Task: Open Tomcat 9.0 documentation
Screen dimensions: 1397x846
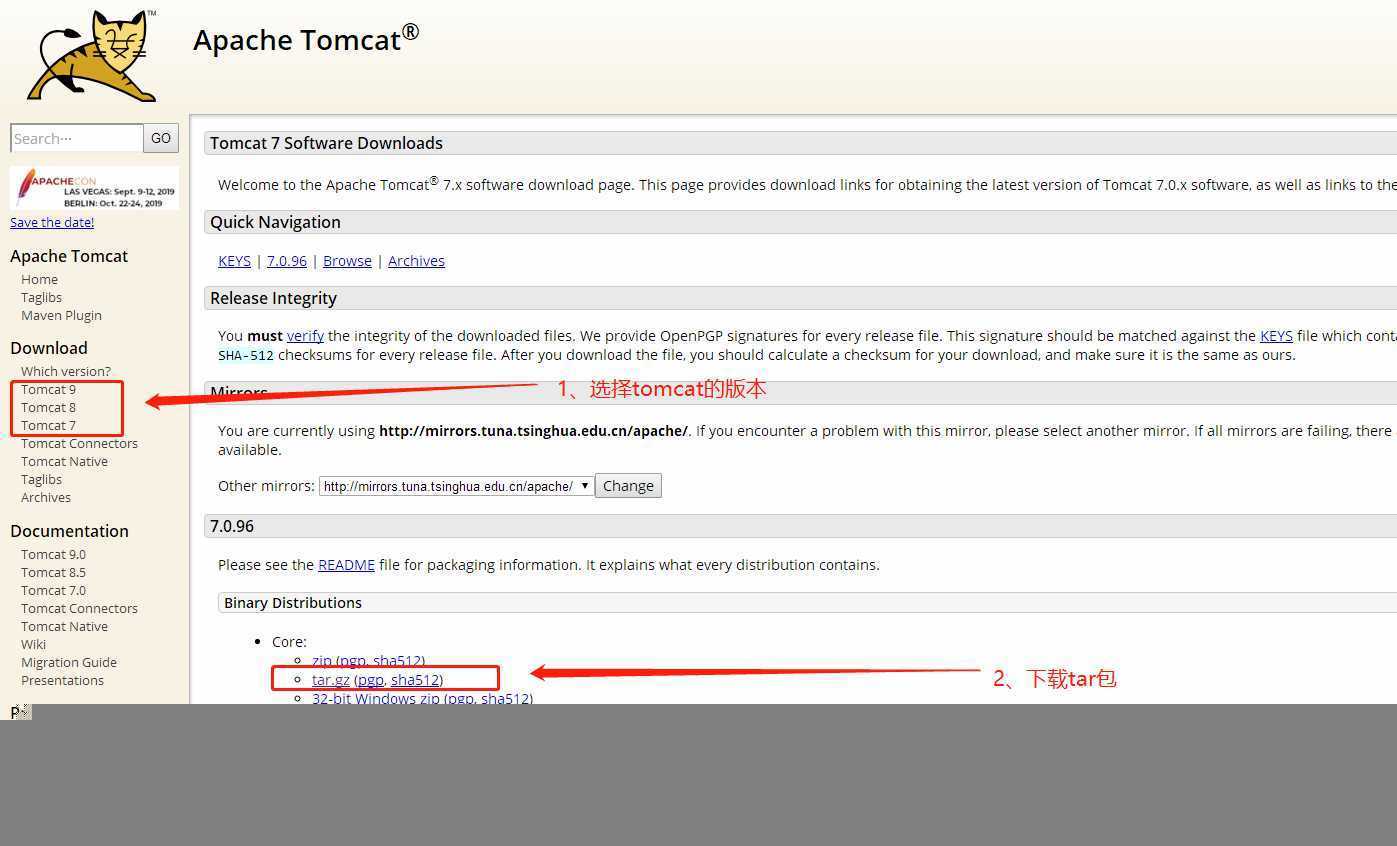Action: click(53, 554)
